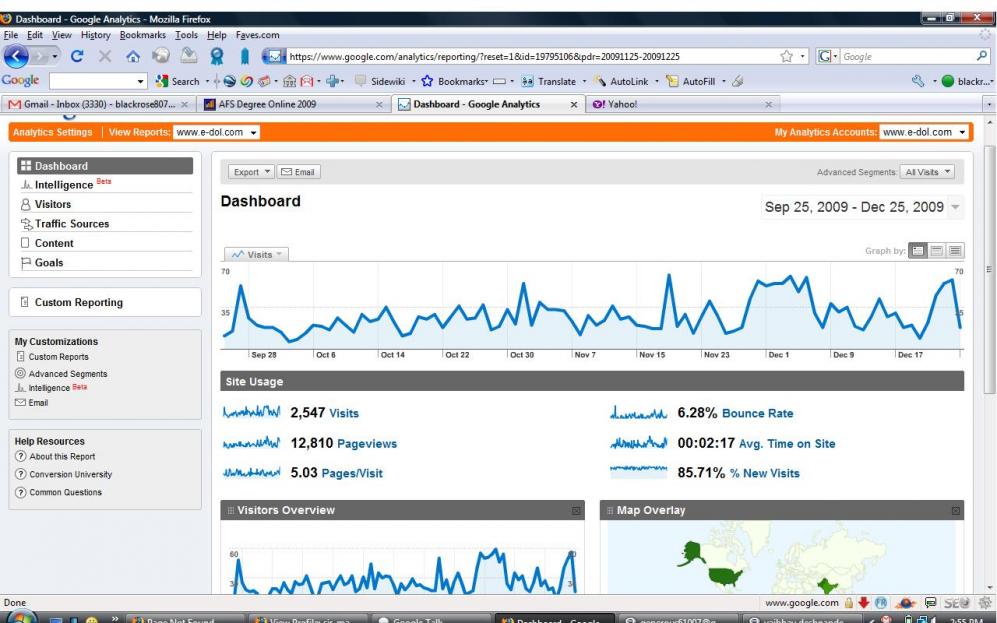This screenshot has height=623, width=997.
Task: Click the Custom Reporting document icon
Action: [25, 302]
